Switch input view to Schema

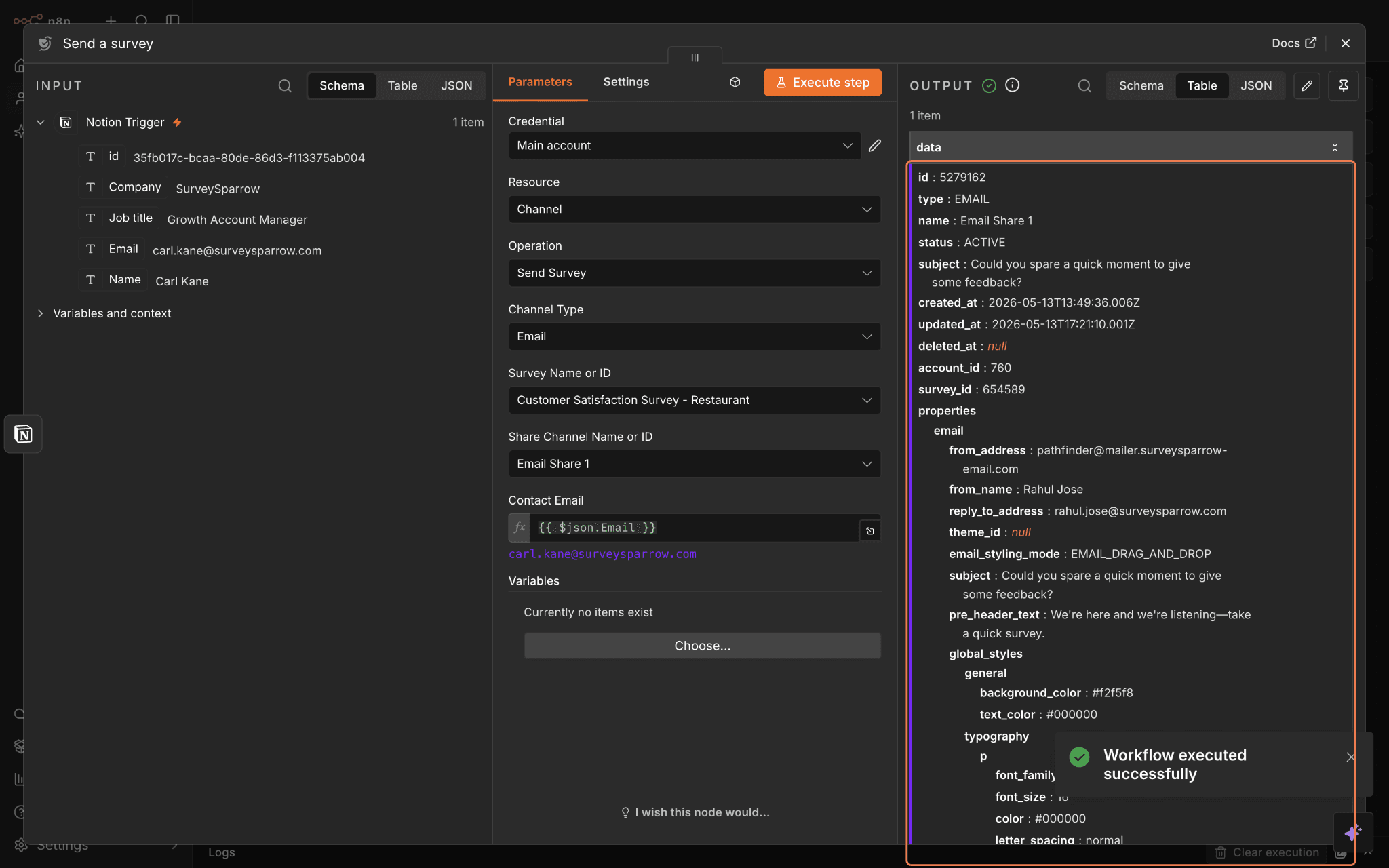[342, 85]
